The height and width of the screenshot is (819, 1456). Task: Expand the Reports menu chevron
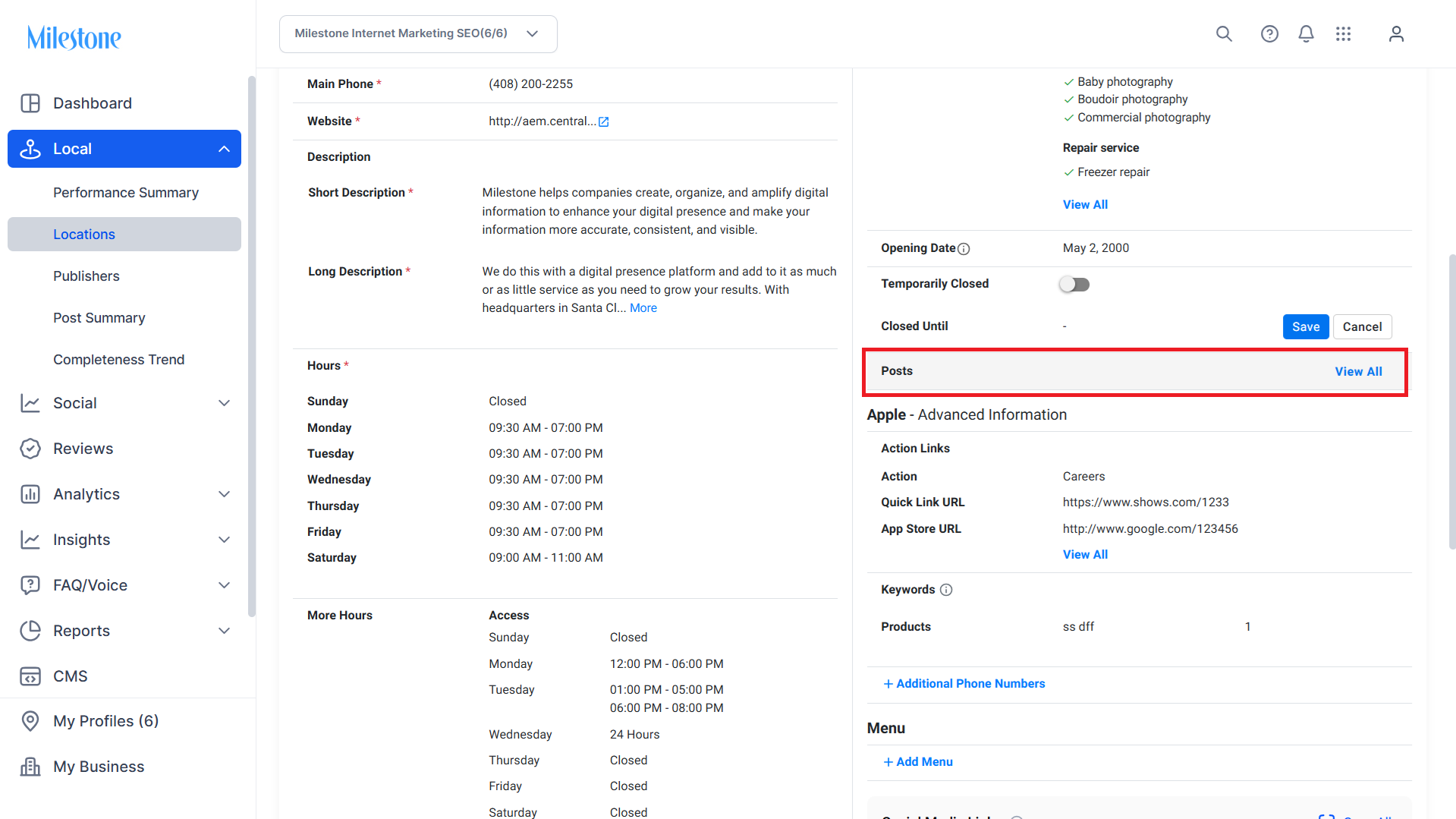224,631
